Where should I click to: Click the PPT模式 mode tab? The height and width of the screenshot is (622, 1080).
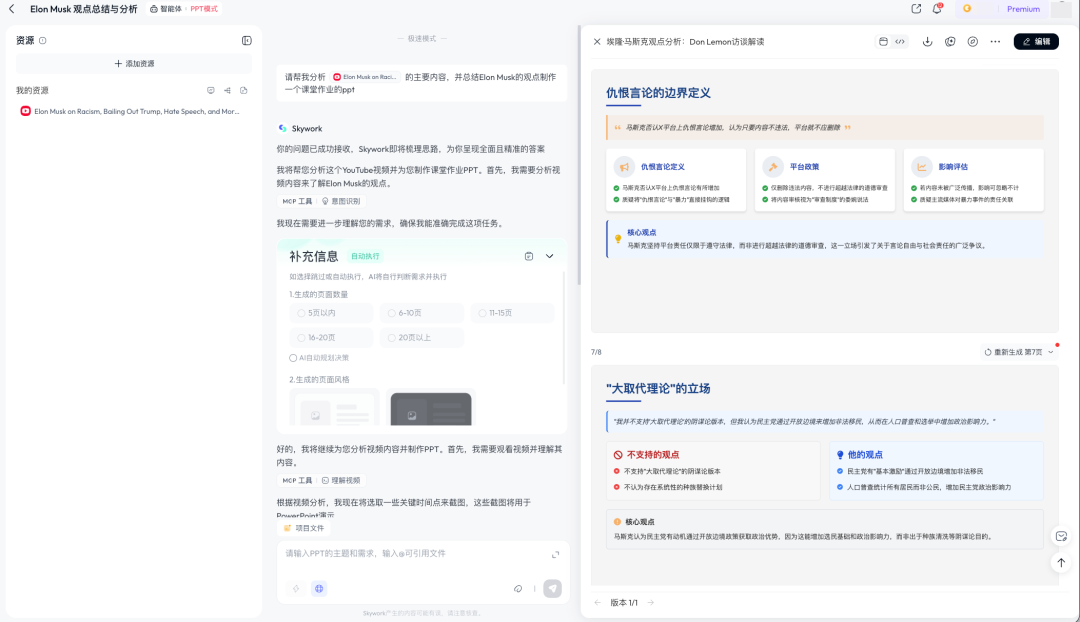204,9
